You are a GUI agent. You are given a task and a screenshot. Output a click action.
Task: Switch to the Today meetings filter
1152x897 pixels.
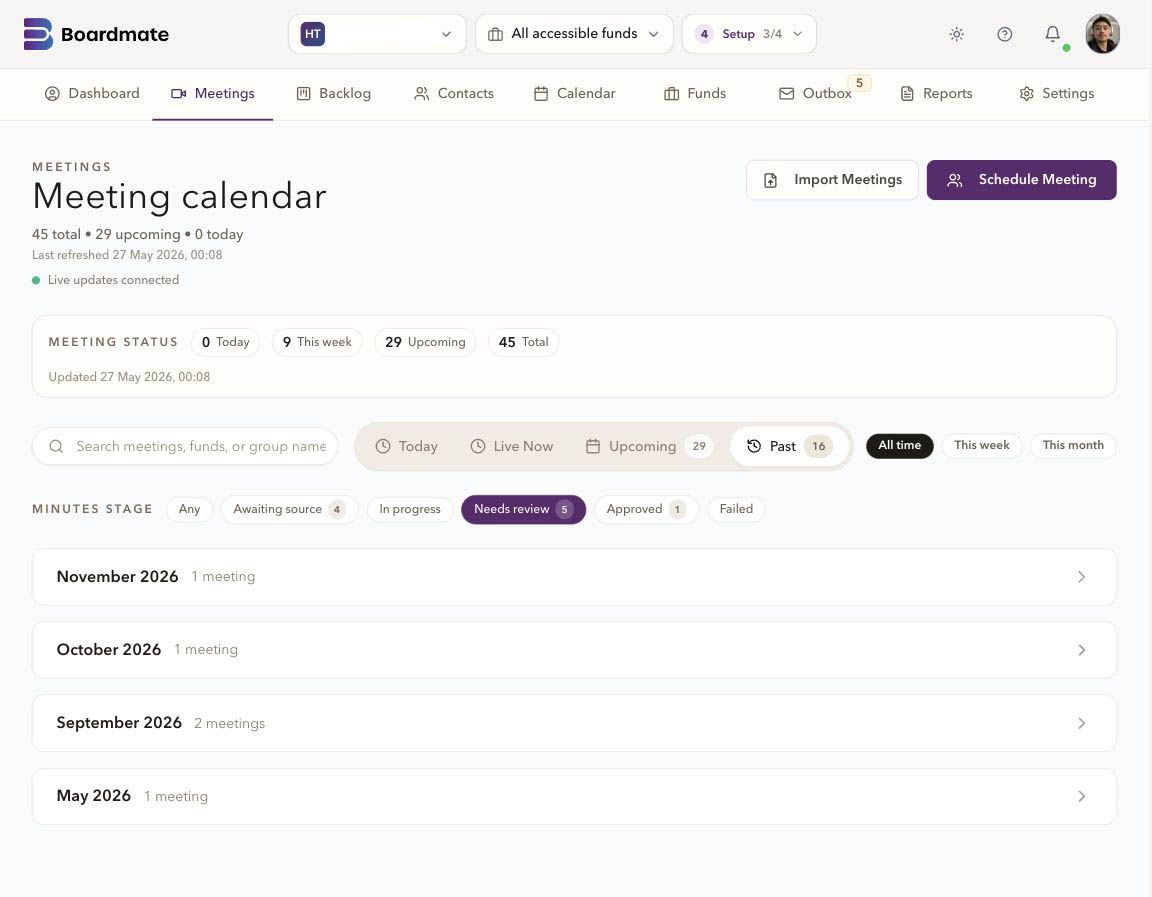406,446
